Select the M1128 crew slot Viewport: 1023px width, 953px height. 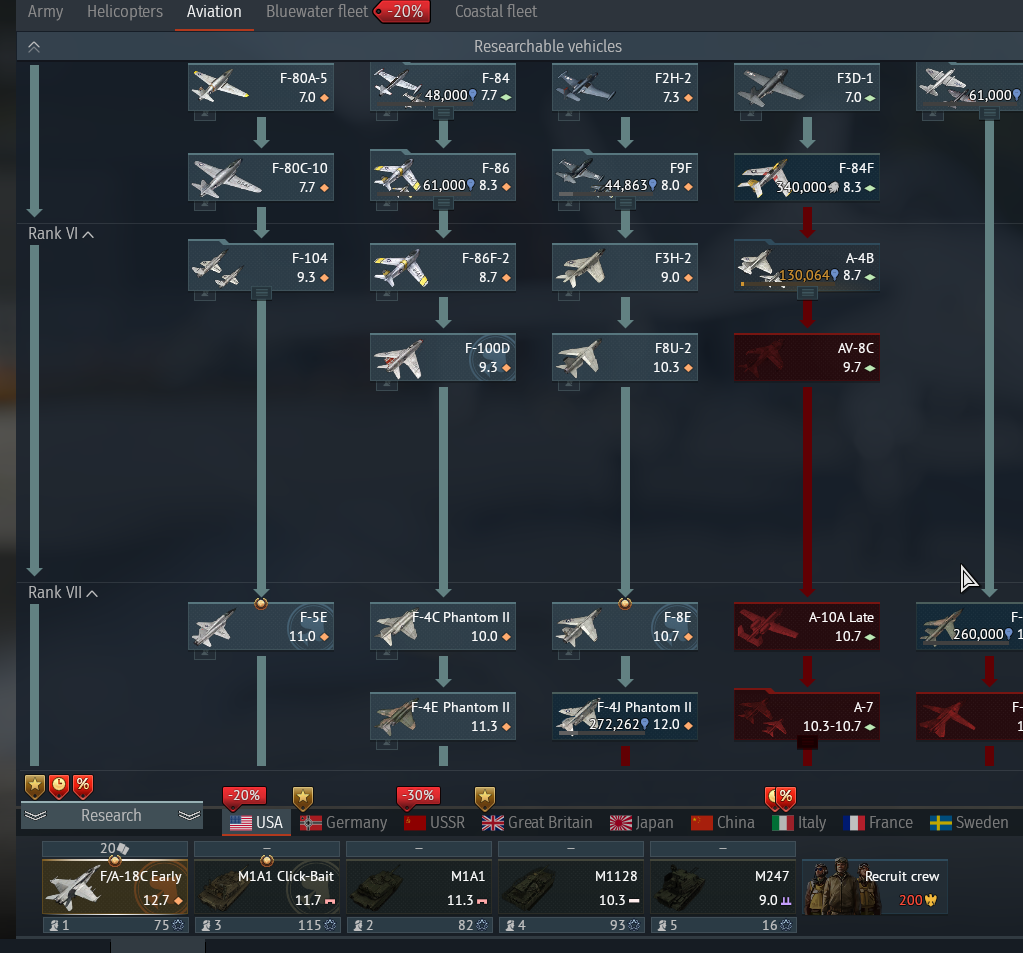pos(571,888)
